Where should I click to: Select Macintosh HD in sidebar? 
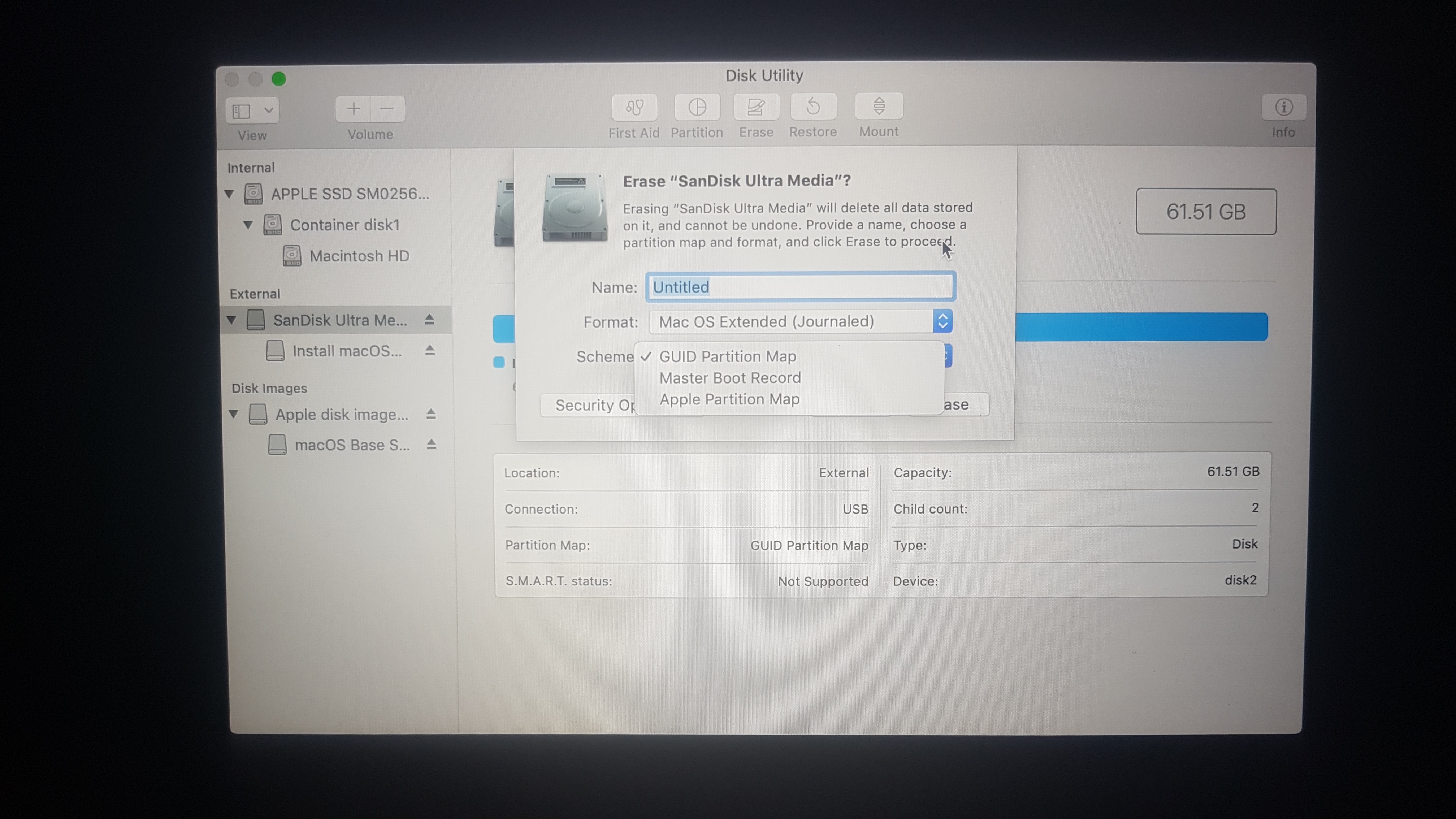(x=359, y=256)
